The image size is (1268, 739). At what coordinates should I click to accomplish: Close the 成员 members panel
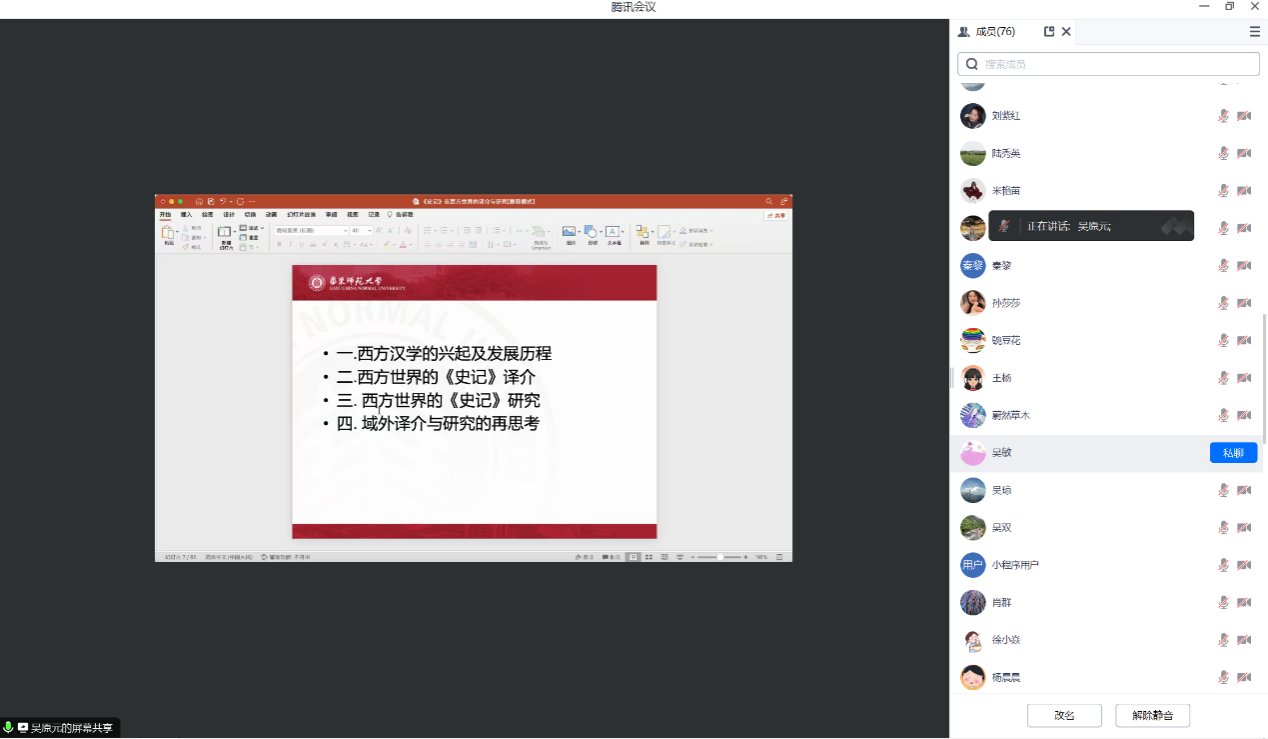click(1066, 32)
